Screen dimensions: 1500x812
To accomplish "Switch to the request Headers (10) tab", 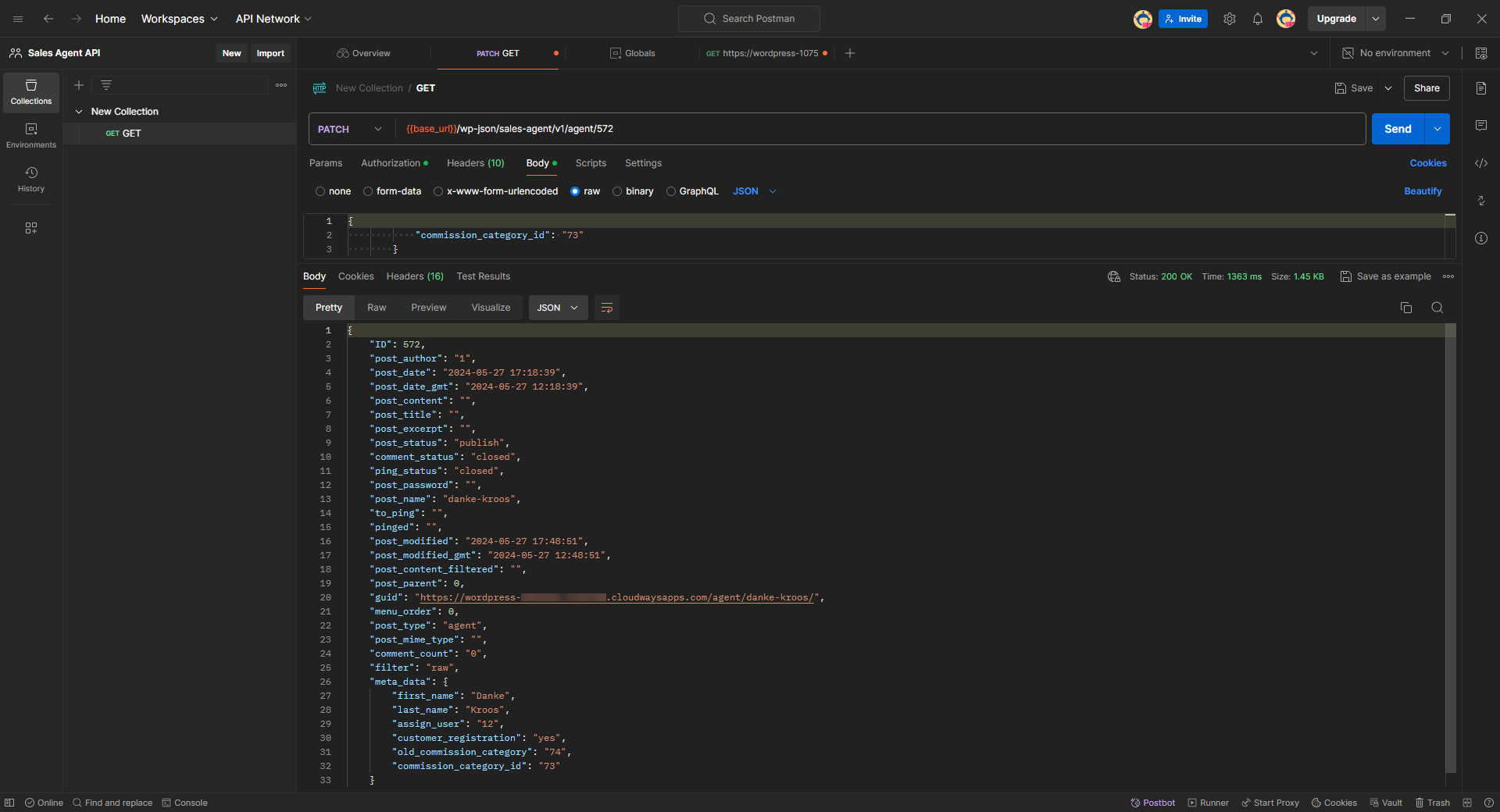I will pyautogui.click(x=476, y=163).
